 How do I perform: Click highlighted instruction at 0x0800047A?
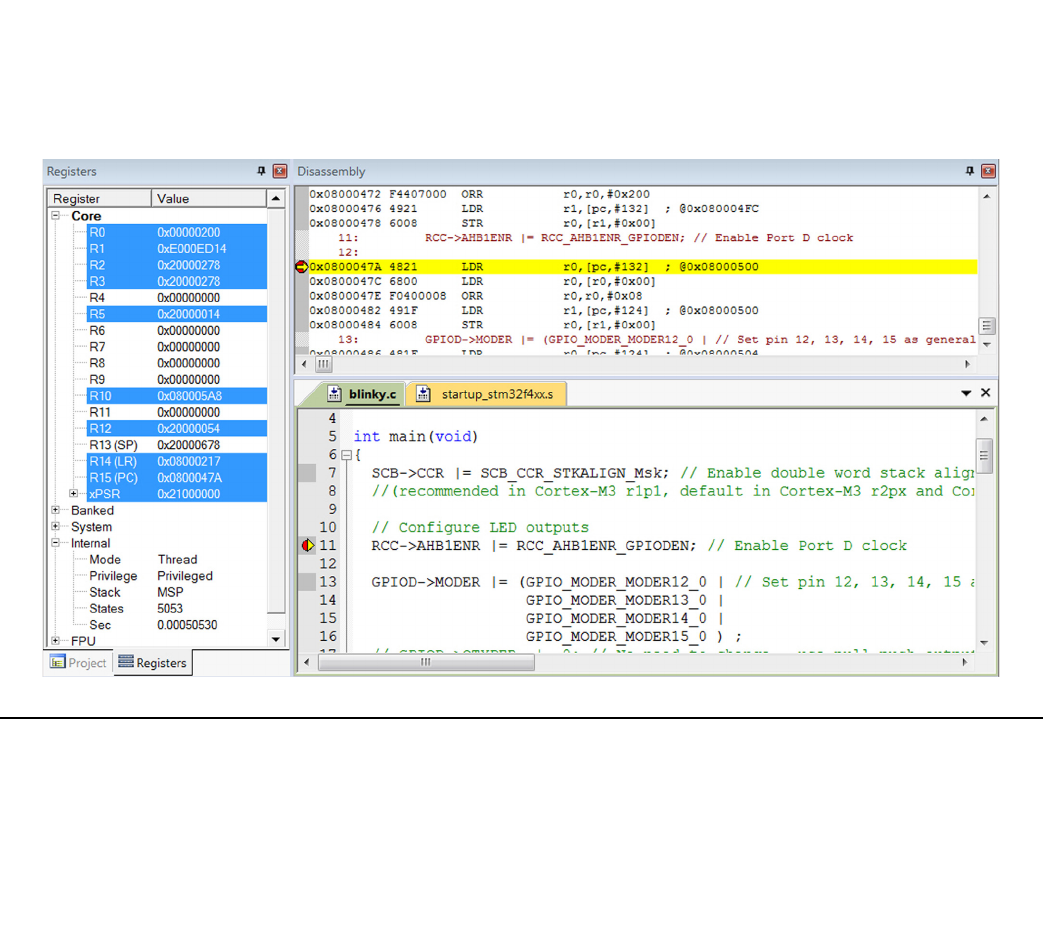pyautogui.click(x=642, y=267)
